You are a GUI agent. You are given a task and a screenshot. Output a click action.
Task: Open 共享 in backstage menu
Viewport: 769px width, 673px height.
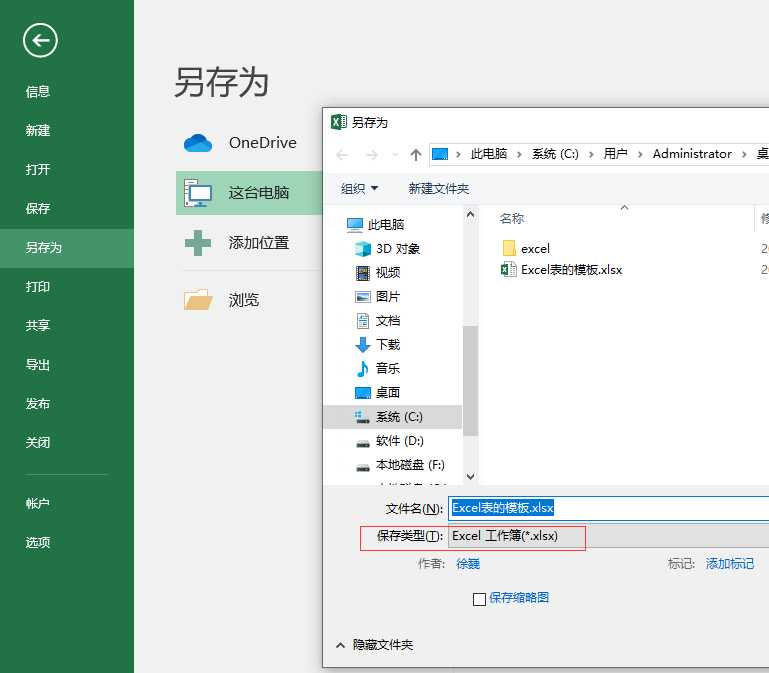[x=38, y=325]
